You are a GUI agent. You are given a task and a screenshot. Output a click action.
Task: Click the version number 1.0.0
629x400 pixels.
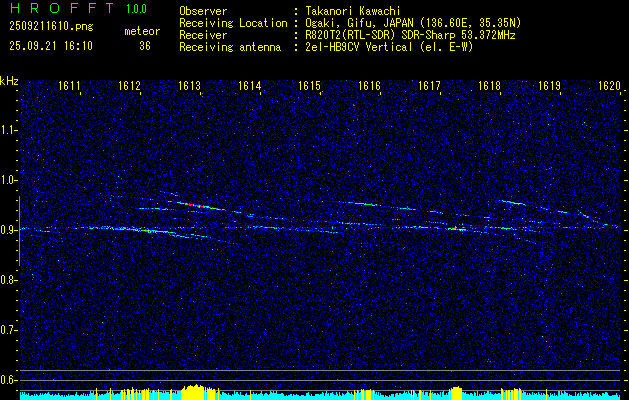(136, 9)
